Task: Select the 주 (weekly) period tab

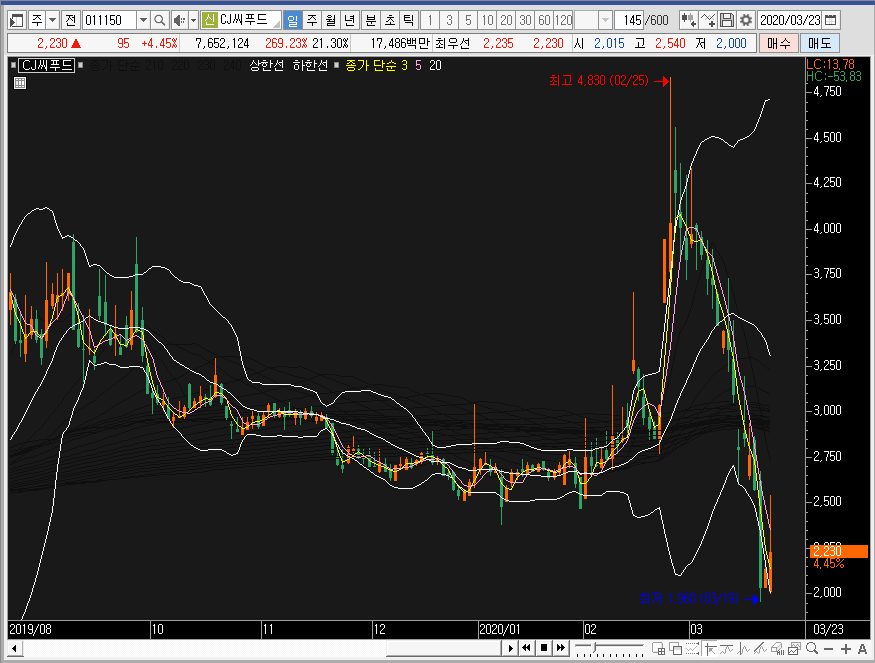Action: tap(312, 21)
